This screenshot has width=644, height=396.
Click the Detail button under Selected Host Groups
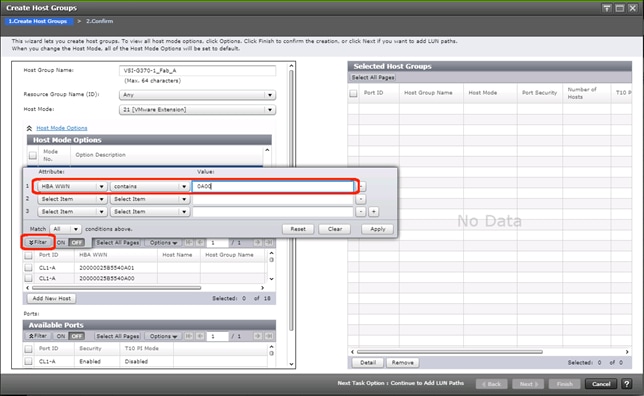click(x=368, y=363)
